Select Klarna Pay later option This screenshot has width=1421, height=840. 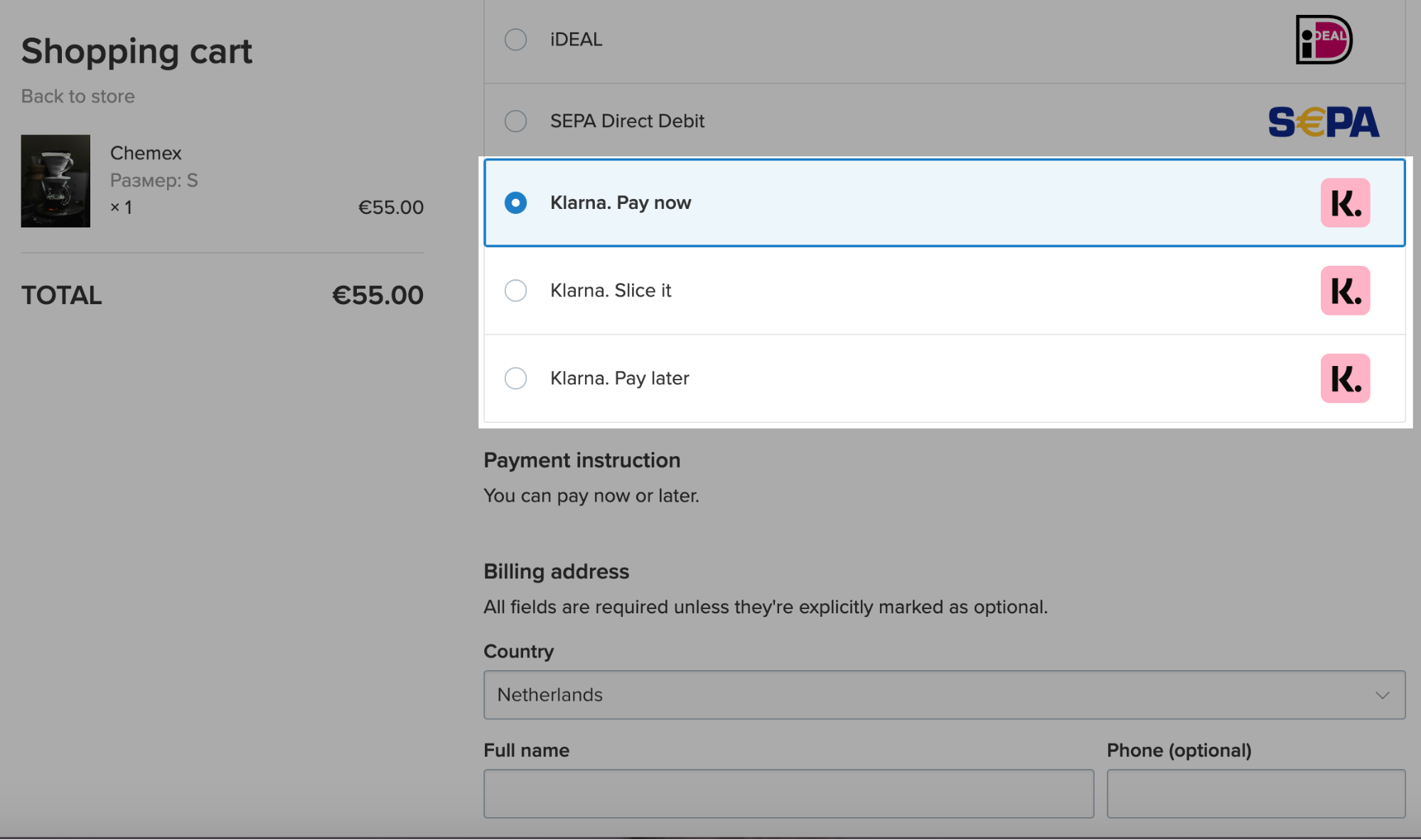(515, 378)
